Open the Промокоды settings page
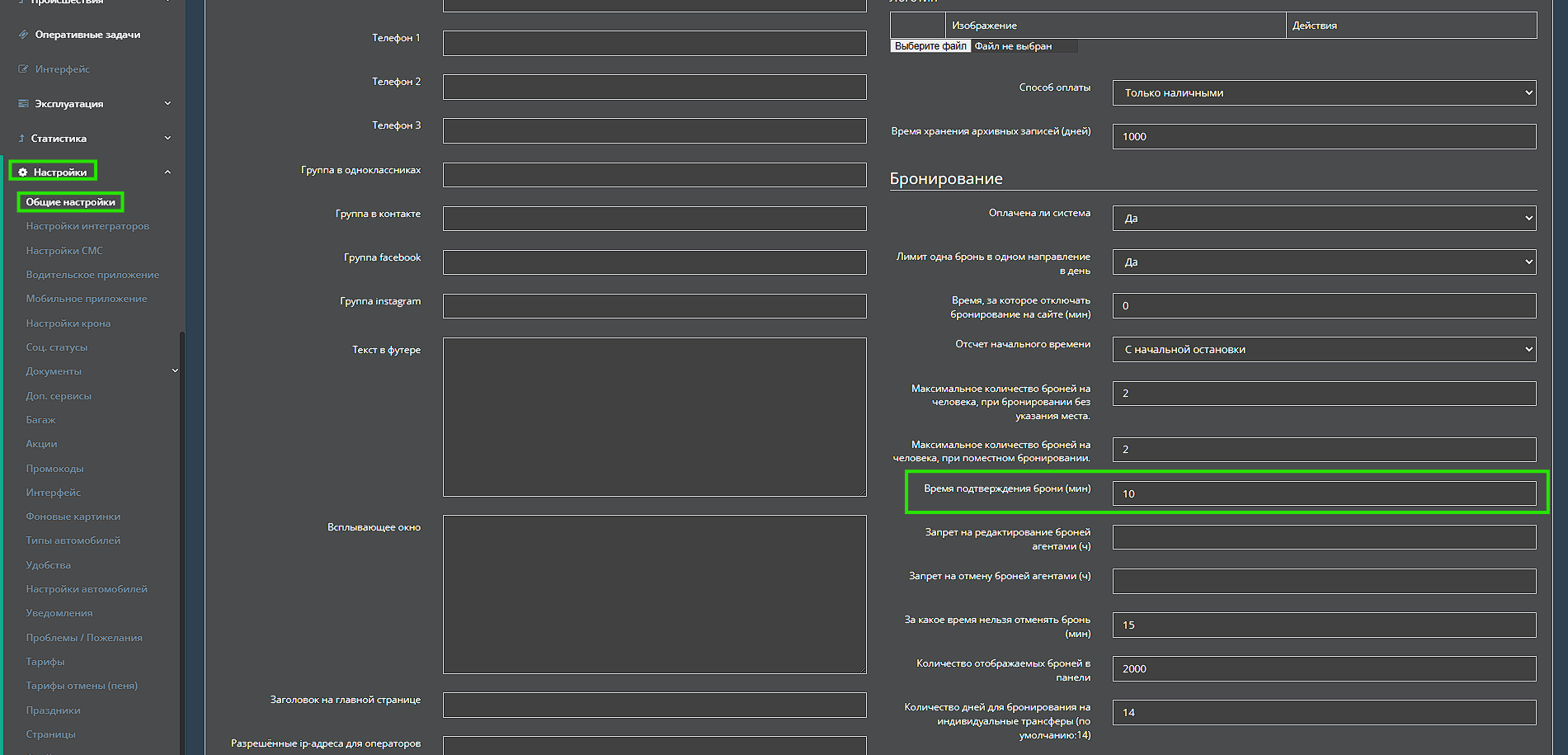This screenshot has height=755, width=1568. (54, 469)
